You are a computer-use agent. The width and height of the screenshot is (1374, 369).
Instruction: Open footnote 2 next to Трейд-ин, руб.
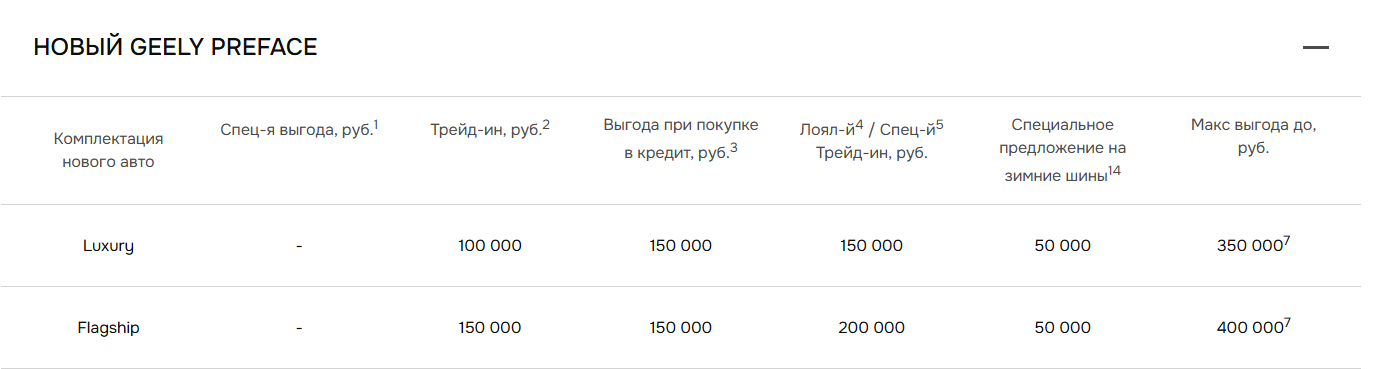pyautogui.click(x=546, y=124)
